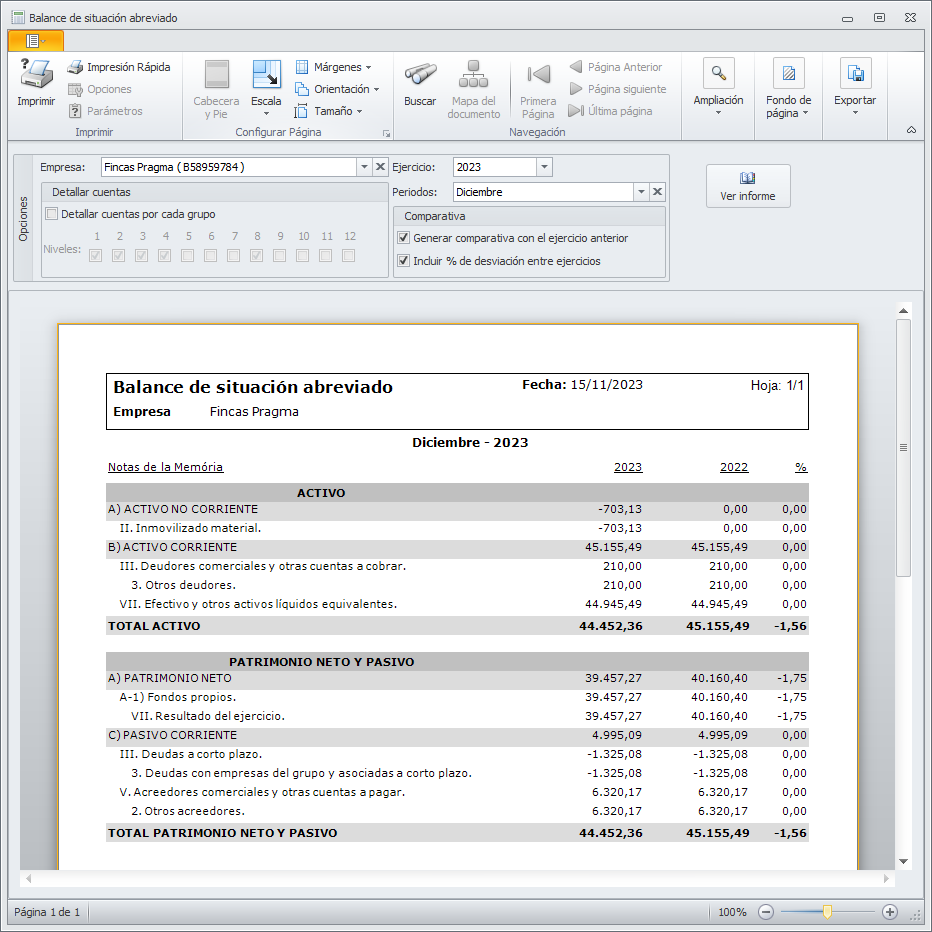Click the Buscar binoculars icon
This screenshot has width=932, height=932.
tap(420, 75)
